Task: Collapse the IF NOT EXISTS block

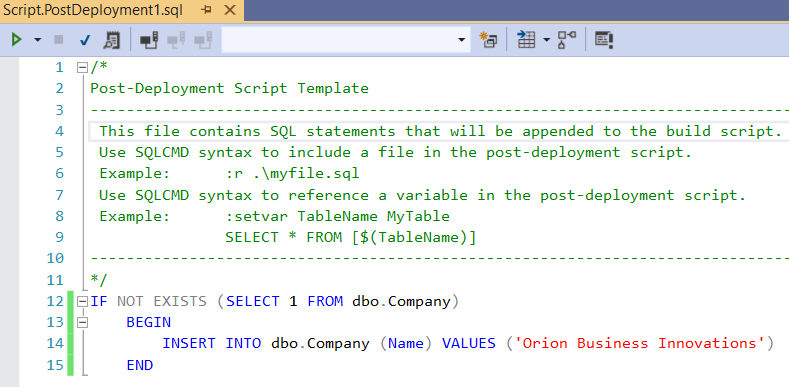Action: 83,302
